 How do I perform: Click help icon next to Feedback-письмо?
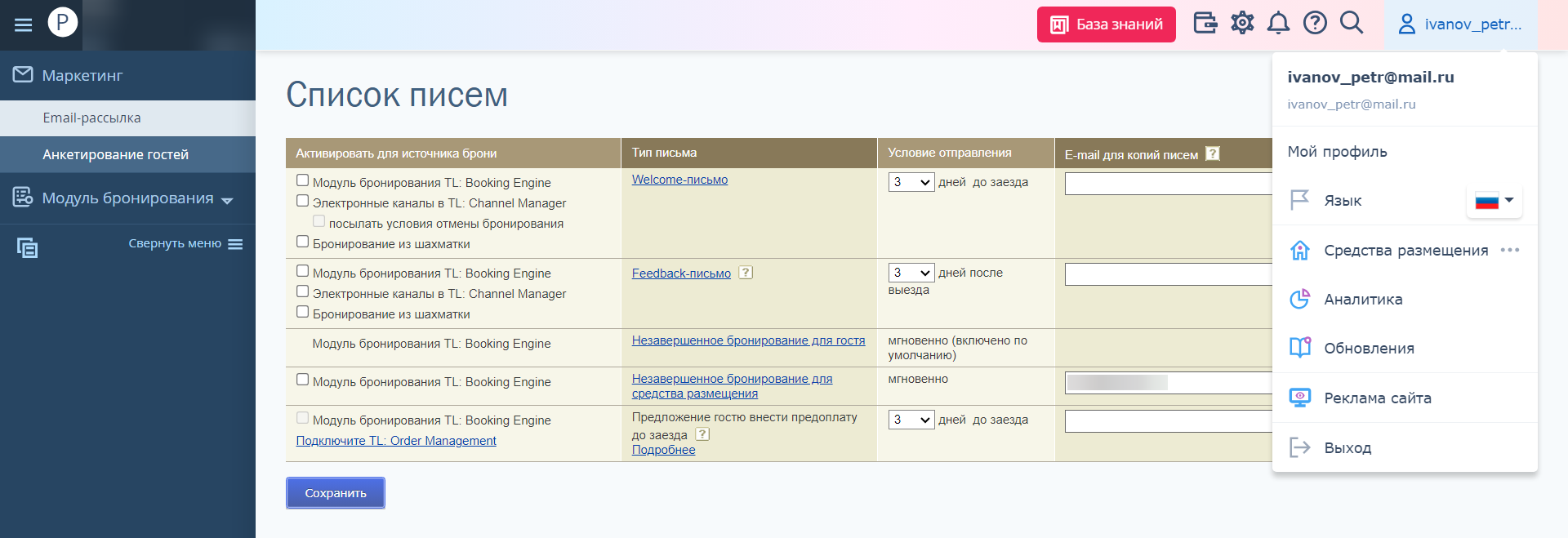[746, 273]
